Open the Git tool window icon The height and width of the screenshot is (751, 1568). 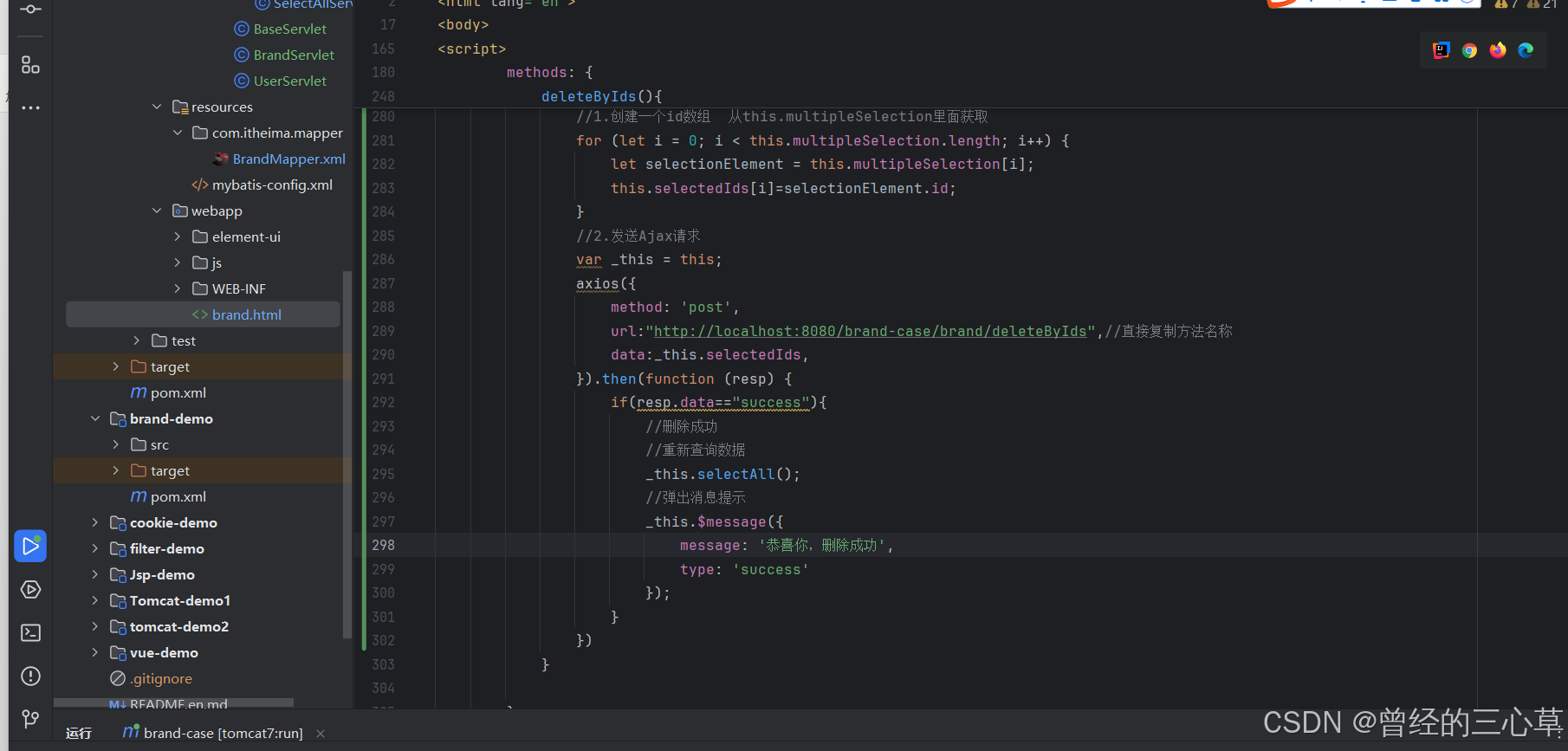(x=30, y=719)
